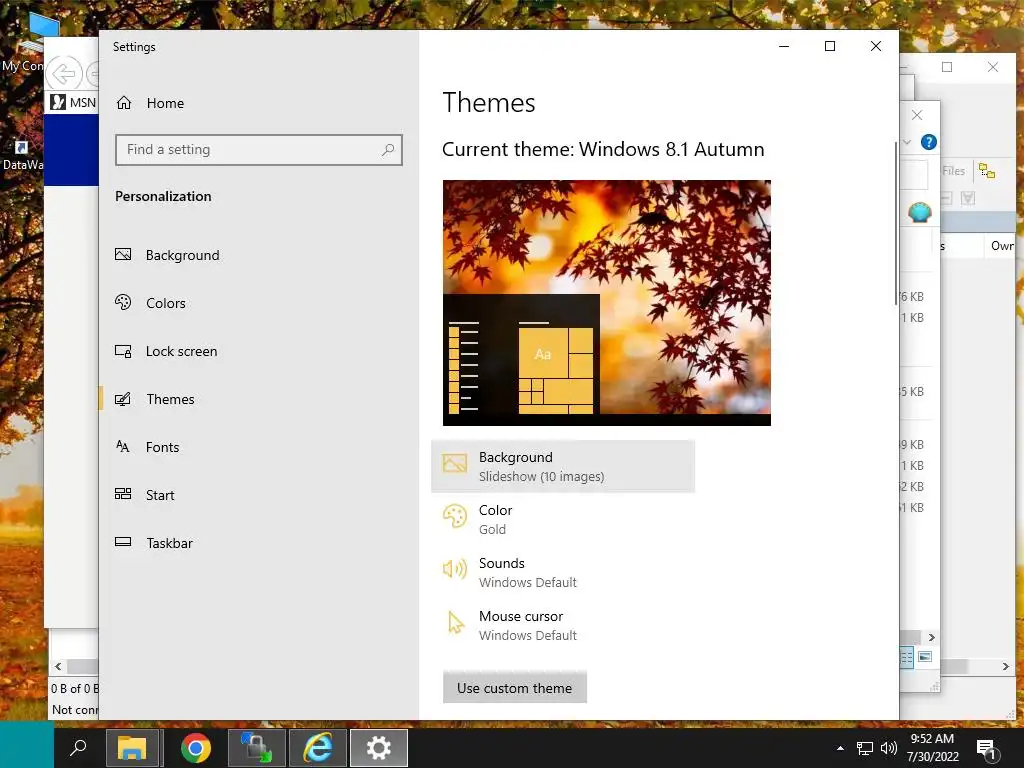Click details view icon in background window
The width and height of the screenshot is (1024, 768).
(x=906, y=657)
